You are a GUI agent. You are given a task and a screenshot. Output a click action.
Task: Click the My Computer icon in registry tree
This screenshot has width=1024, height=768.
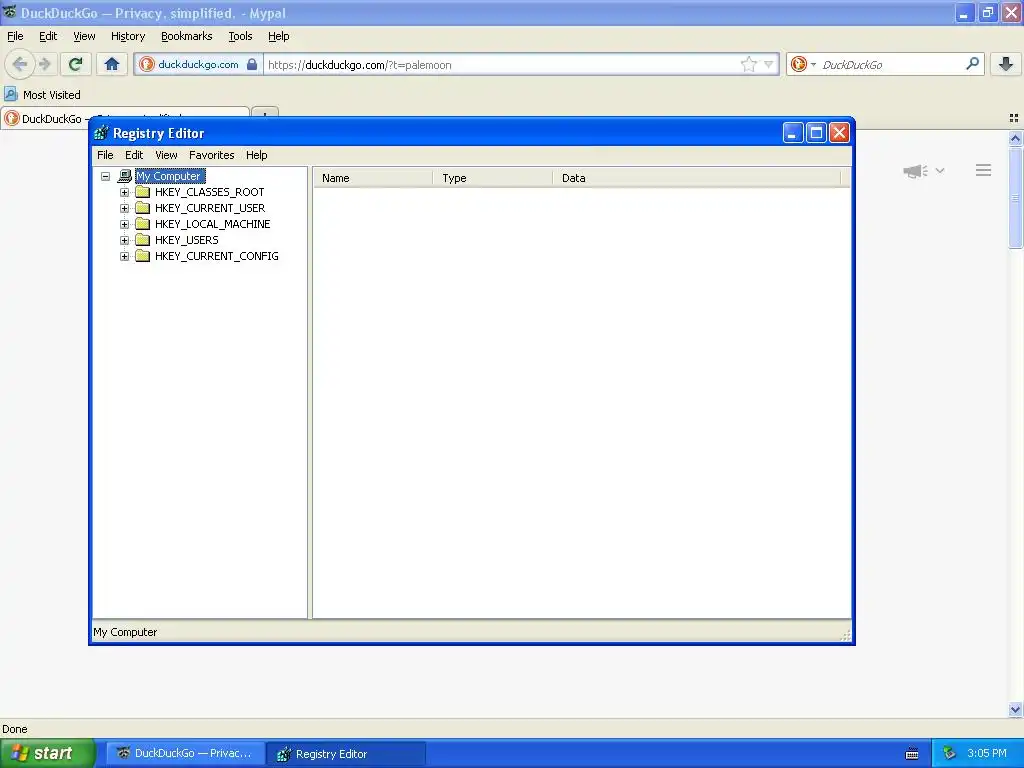click(x=125, y=176)
